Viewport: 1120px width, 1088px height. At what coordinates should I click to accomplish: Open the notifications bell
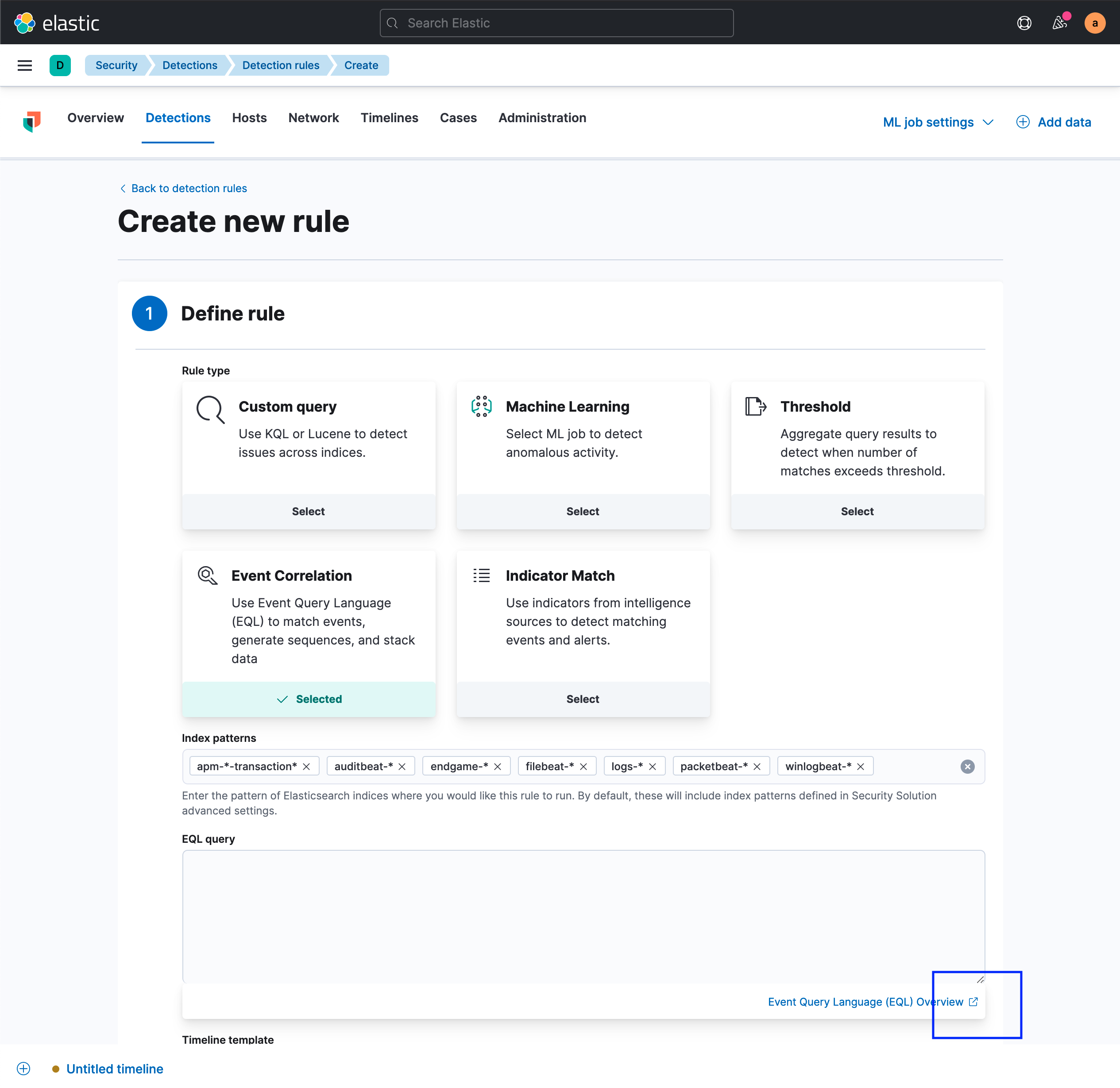tap(1060, 23)
